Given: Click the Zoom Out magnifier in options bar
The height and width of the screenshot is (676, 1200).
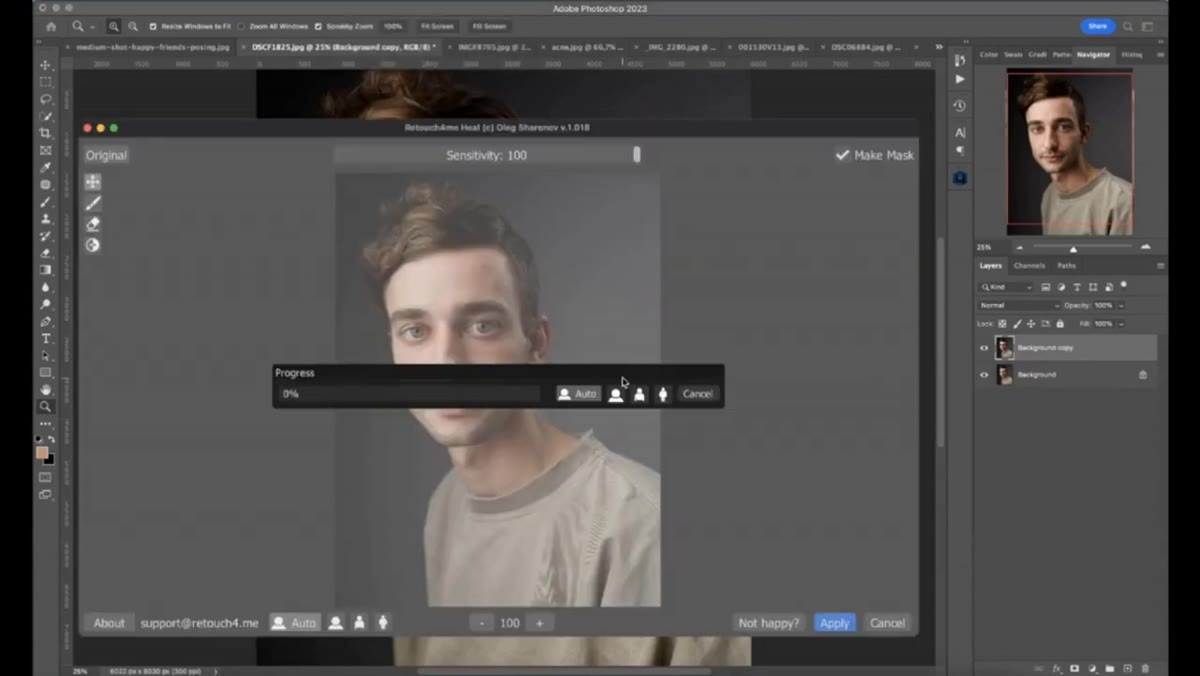Looking at the screenshot, I should coord(133,26).
